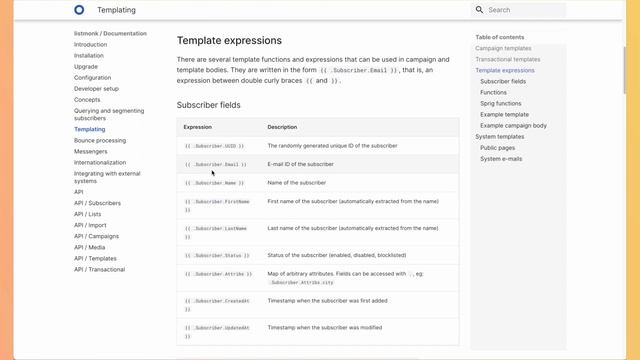Screen dimensions: 640x360
Task: Open API / Campaigns page
Action: (96, 236)
